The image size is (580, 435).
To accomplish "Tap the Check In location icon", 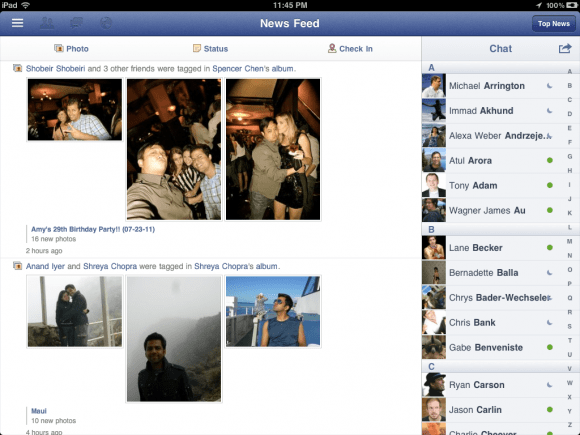I will pos(332,48).
